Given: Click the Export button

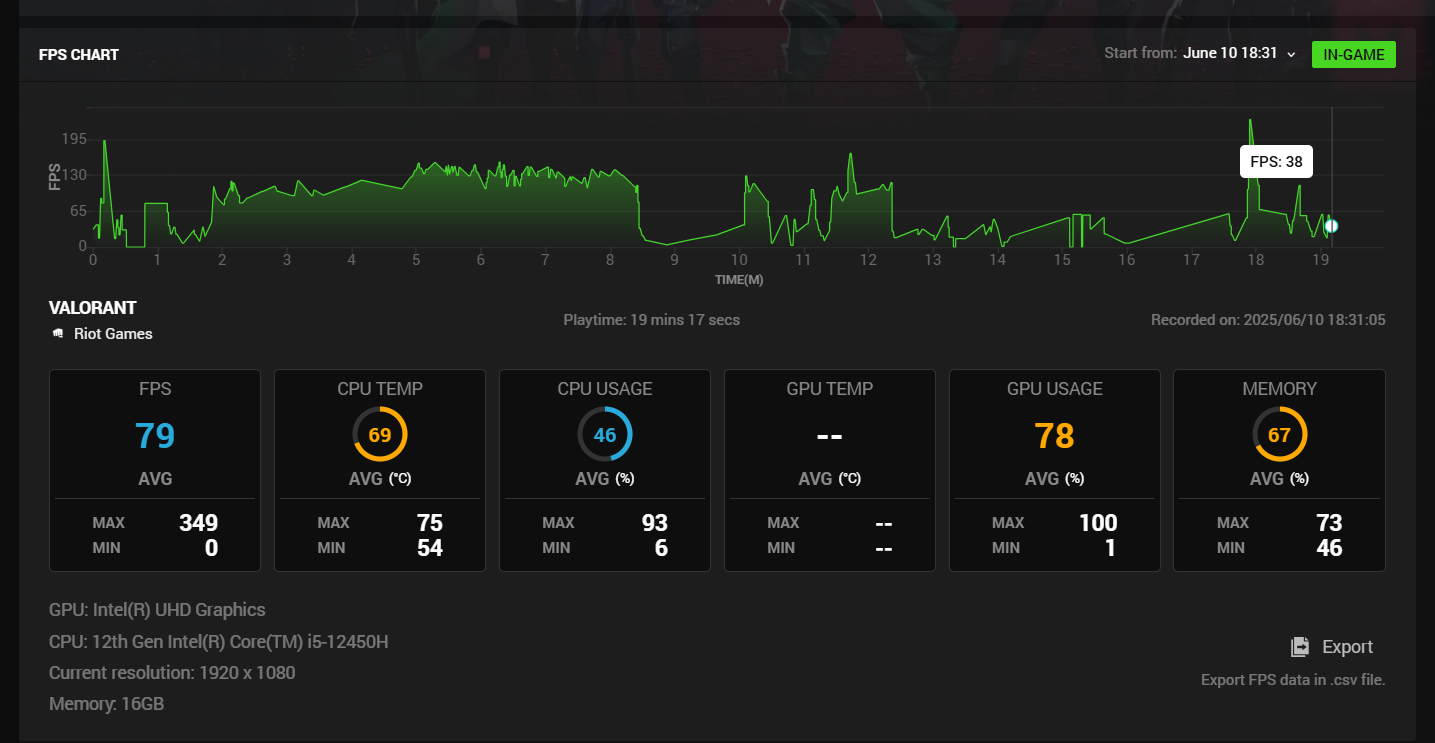Looking at the screenshot, I should click(x=1332, y=647).
